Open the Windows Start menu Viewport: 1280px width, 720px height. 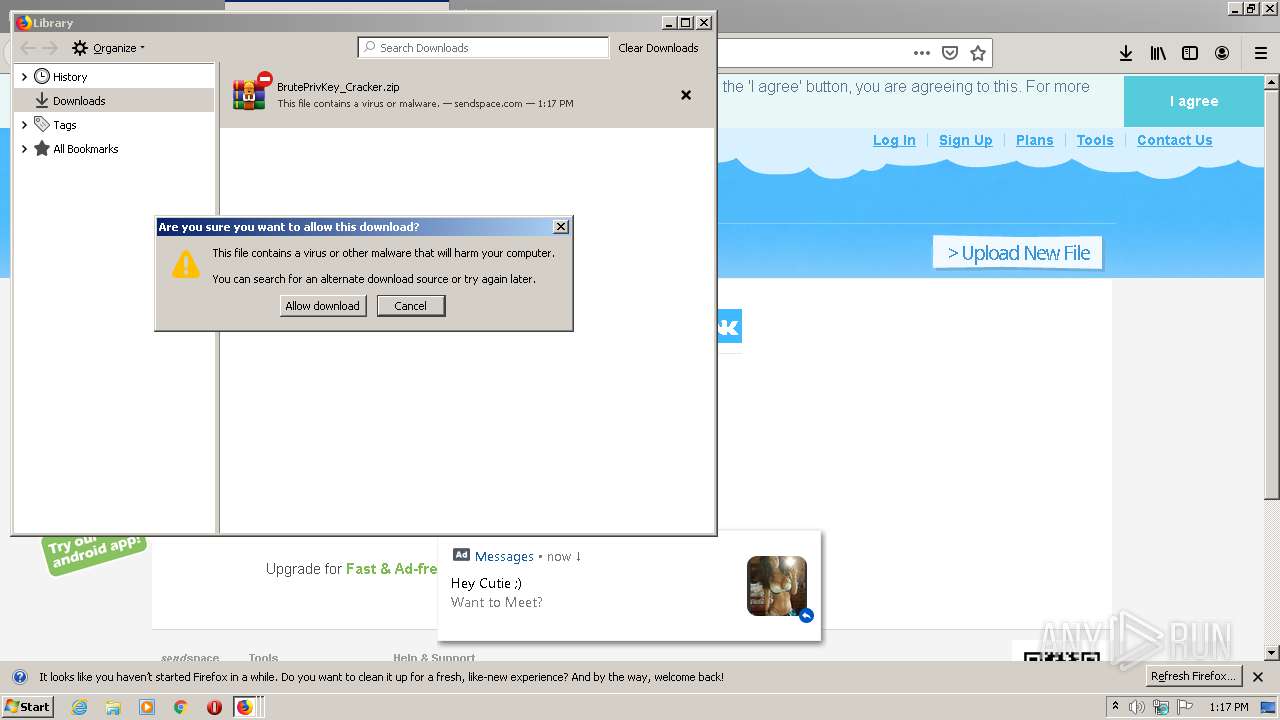click(x=27, y=707)
